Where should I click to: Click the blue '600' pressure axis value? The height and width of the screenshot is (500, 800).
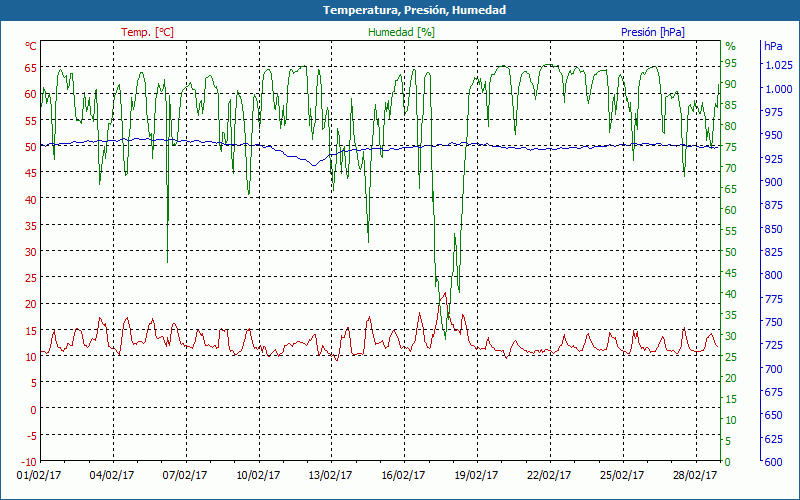pyautogui.click(x=773, y=462)
